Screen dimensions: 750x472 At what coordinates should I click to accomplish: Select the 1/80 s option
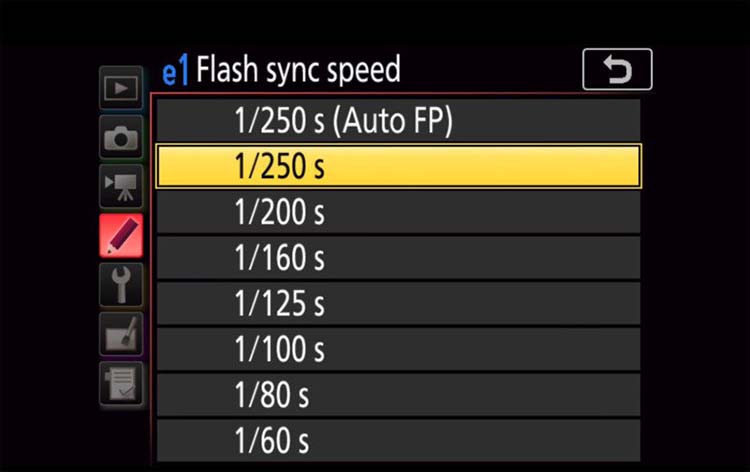(398, 395)
